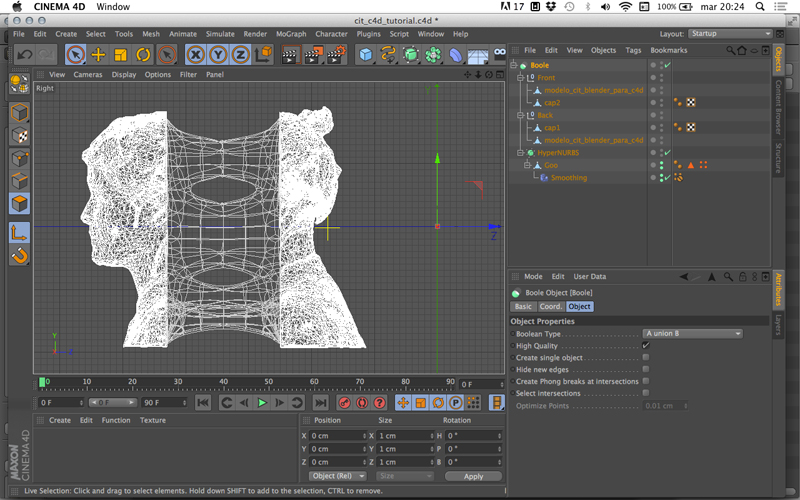Image resolution: width=800 pixels, height=500 pixels.
Task: Activate the Move tool
Action: pyautogui.click(x=98, y=55)
